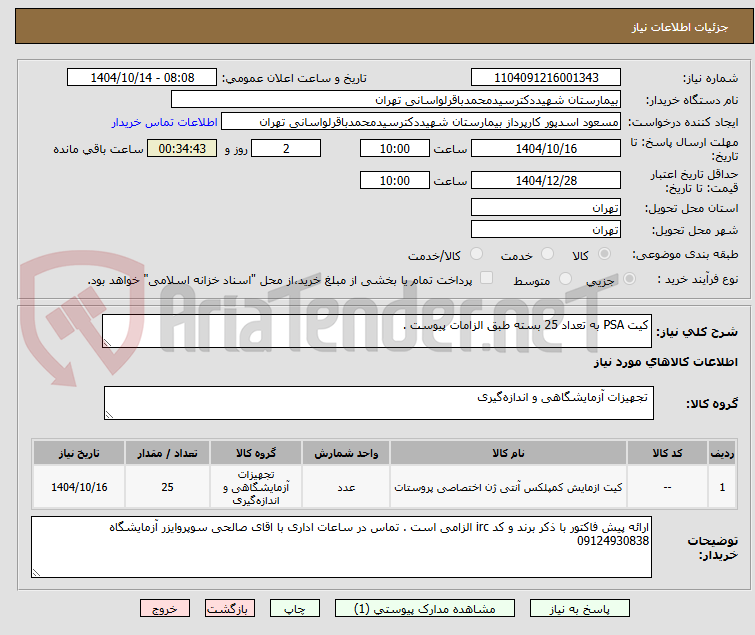Click the شهر محل تحویل field

tap(546, 230)
